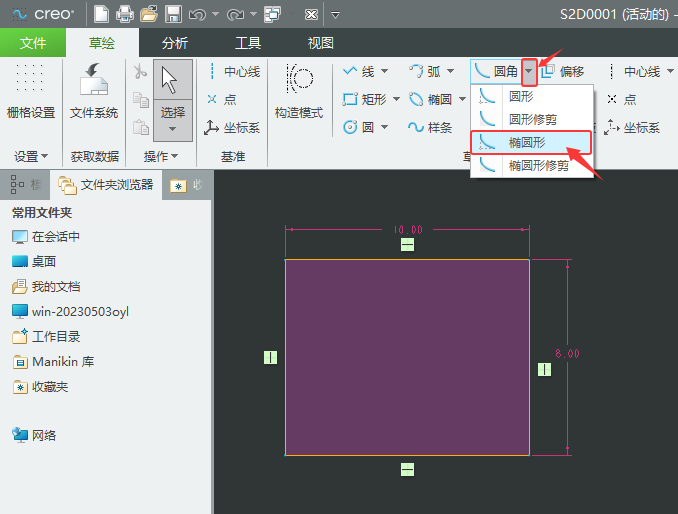Select the 偏移 offset tool
Viewport: 678px width, 514px height.
pos(563,71)
